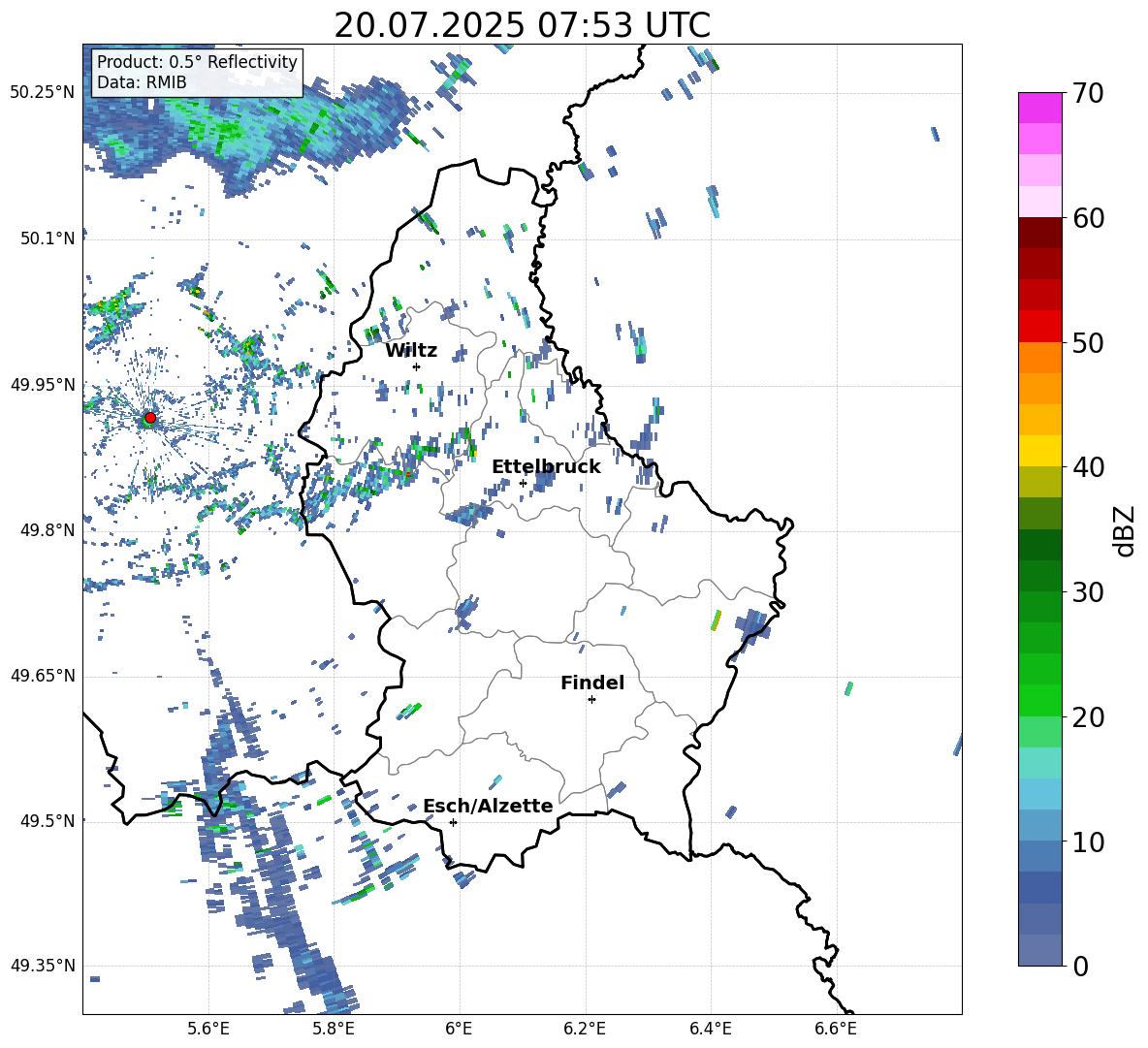Click the 50.1°N latitude label
The image size is (1148, 1048).
point(48,238)
